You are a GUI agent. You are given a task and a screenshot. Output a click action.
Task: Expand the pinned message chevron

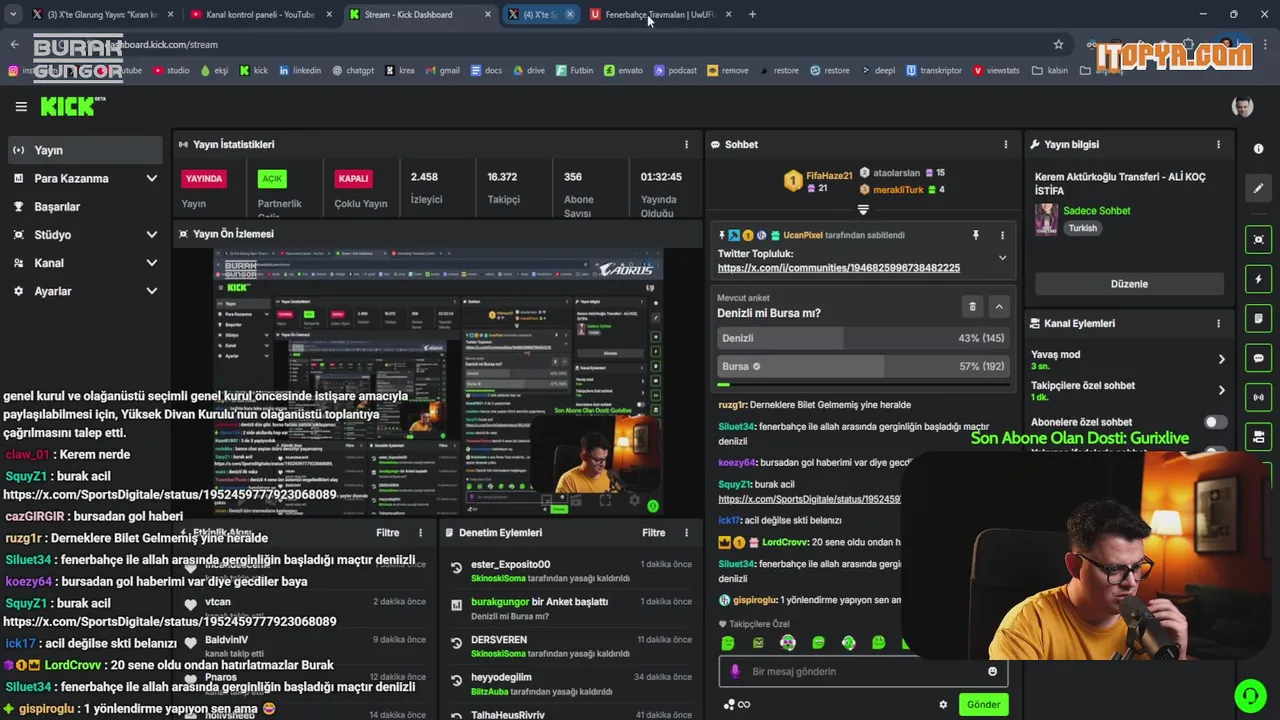coord(1002,257)
